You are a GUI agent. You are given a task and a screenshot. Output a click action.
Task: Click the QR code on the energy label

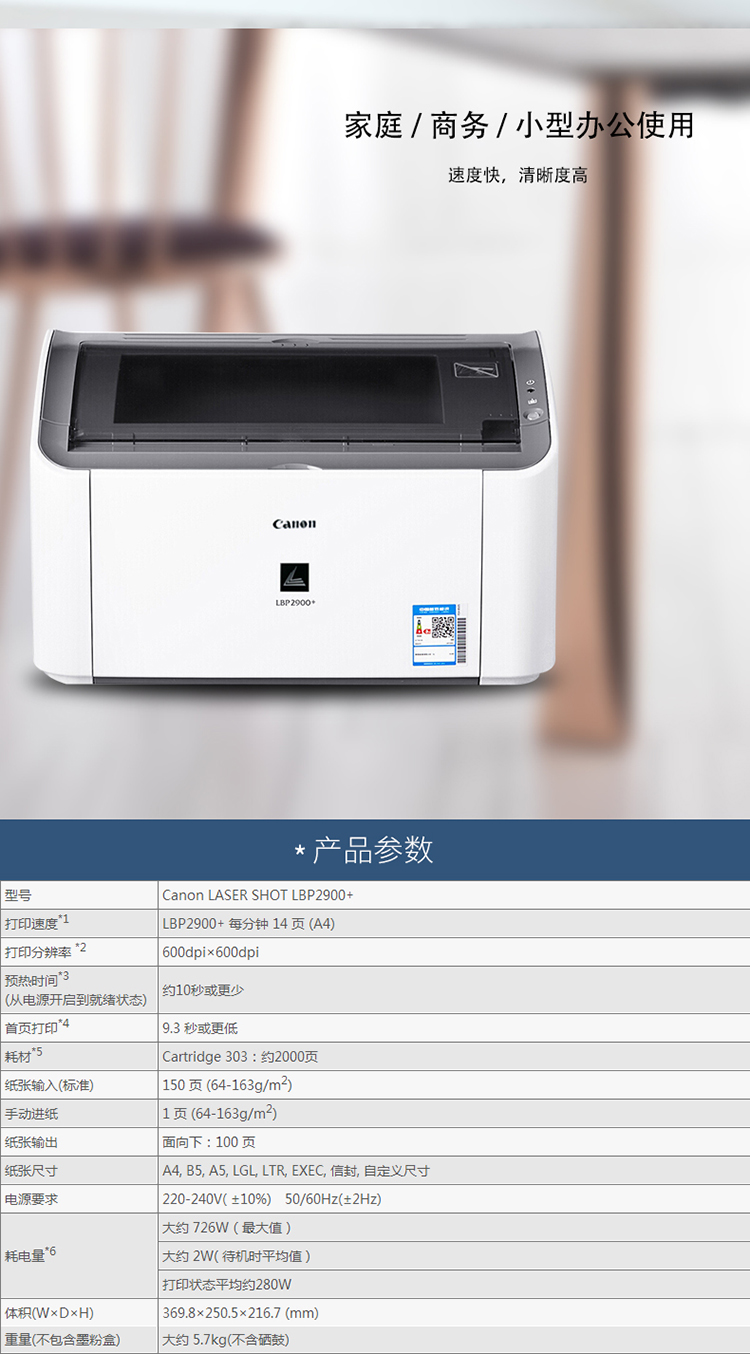click(x=442, y=628)
